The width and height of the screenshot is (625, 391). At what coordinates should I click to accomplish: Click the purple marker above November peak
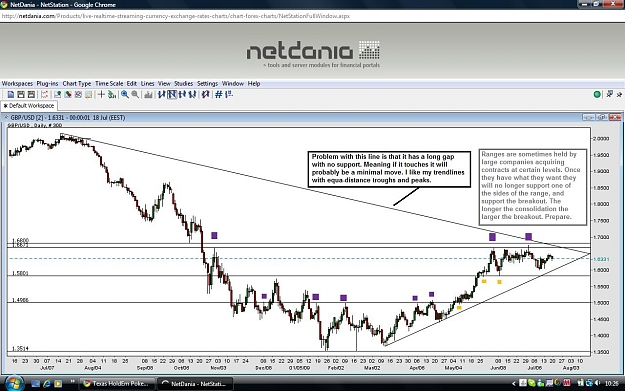[214, 236]
